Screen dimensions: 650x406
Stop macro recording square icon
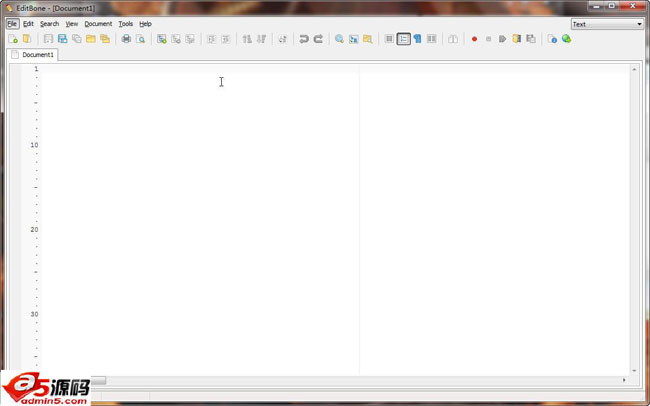point(488,39)
